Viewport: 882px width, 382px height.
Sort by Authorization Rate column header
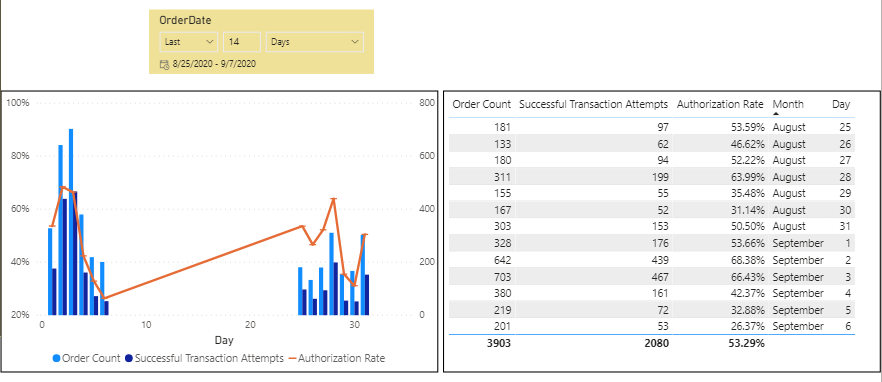(720, 104)
